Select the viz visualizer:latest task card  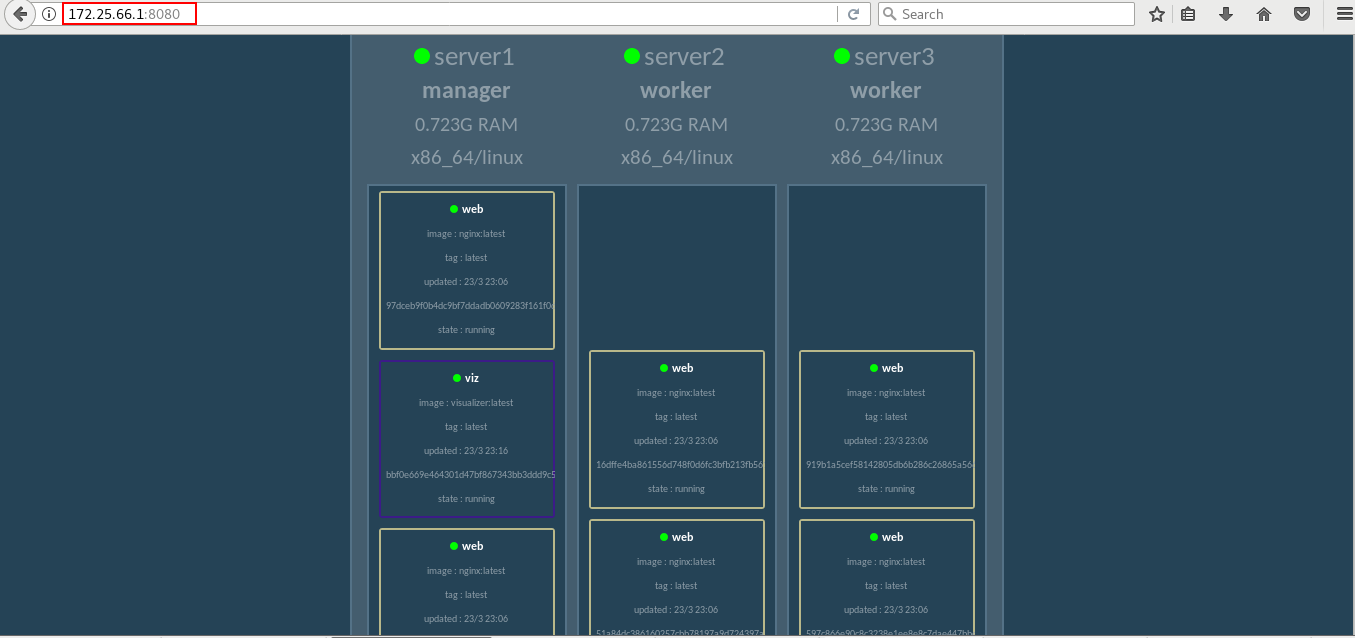[x=466, y=438]
